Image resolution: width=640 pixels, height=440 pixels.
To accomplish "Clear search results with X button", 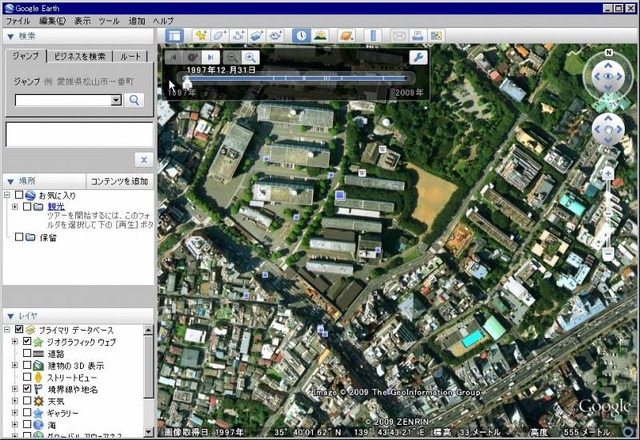I will 144,160.
